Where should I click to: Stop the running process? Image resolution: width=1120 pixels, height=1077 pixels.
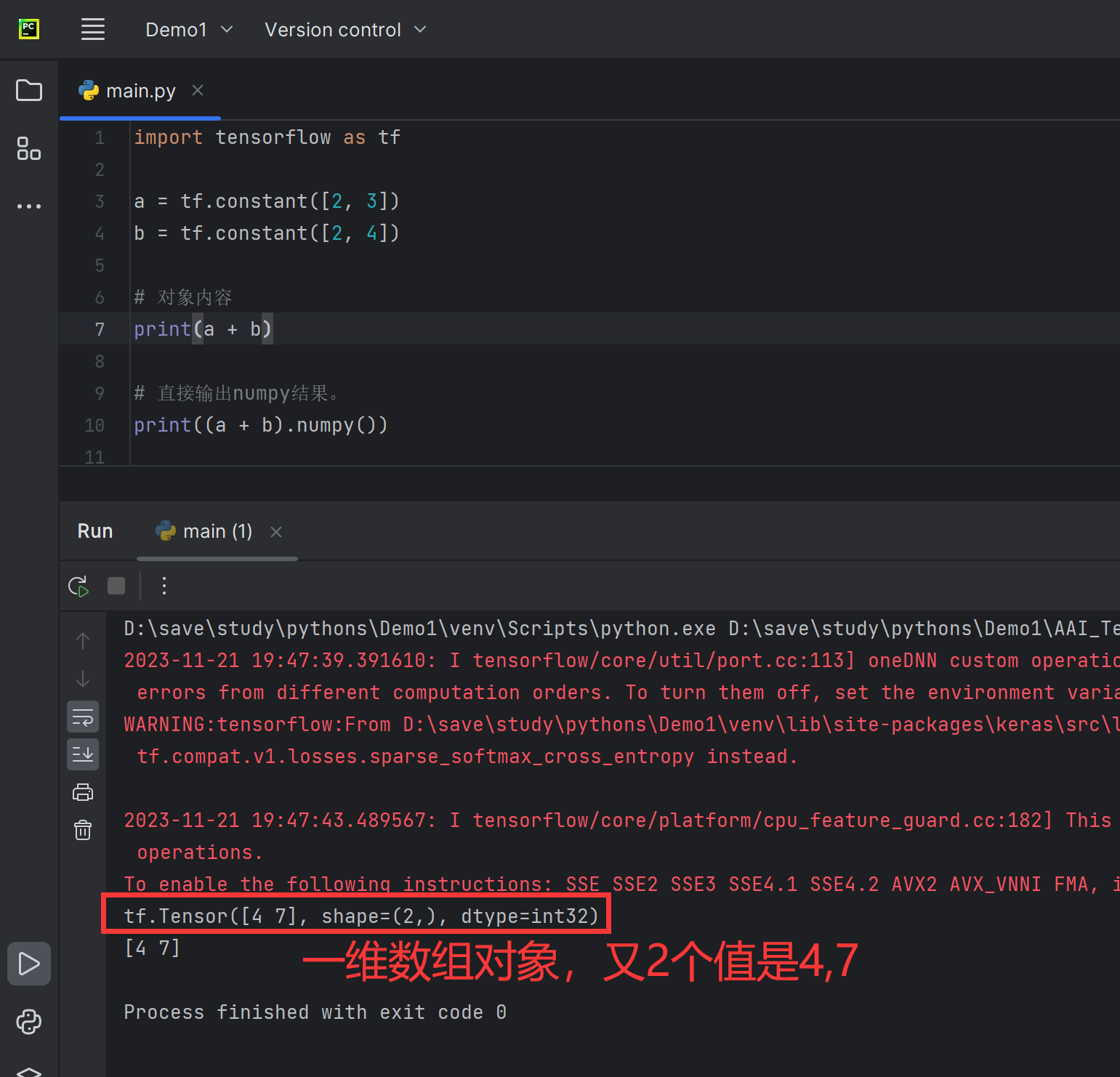coord(116,586)
